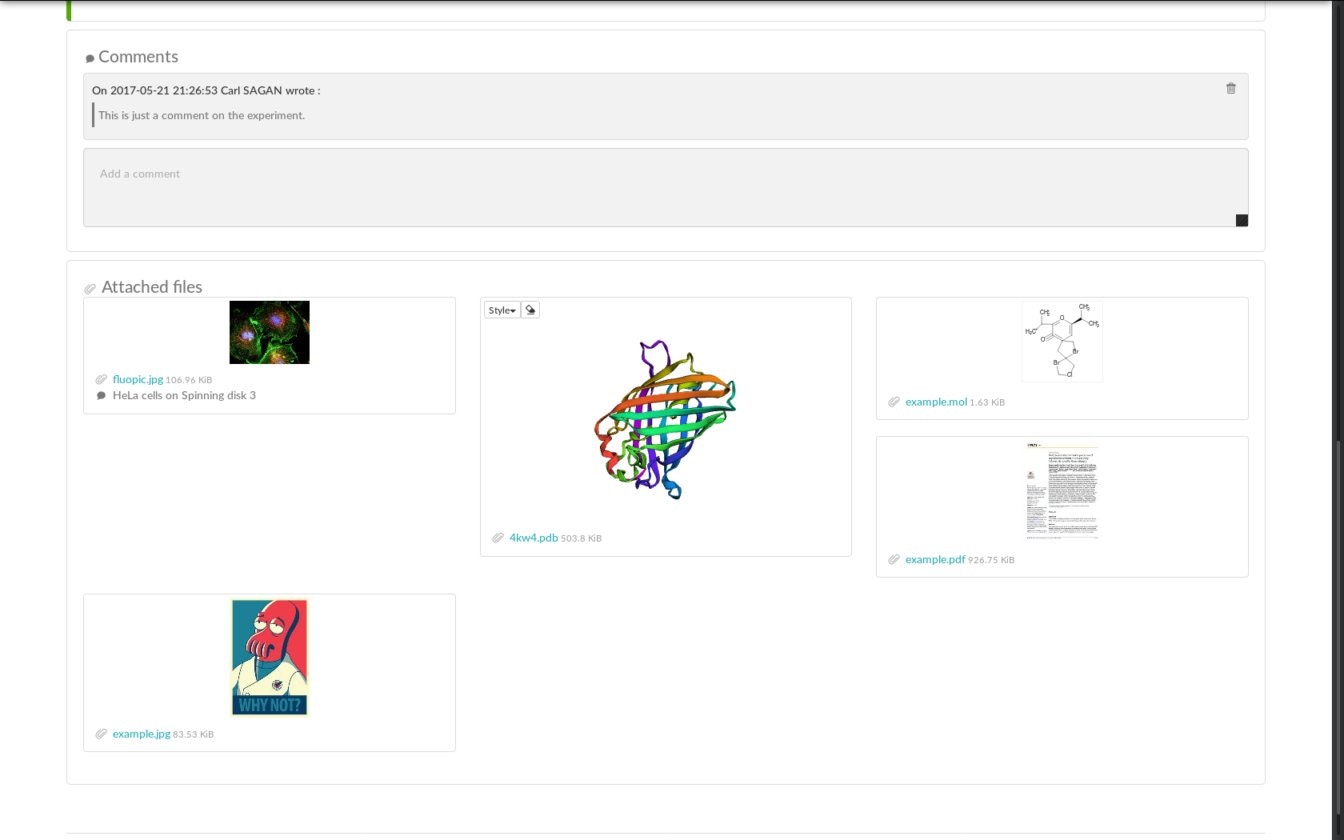This screenshot has height=840, width=1344.
Task: Click the paperclip icon beside example.mol
Action: (x=894, y=401)
